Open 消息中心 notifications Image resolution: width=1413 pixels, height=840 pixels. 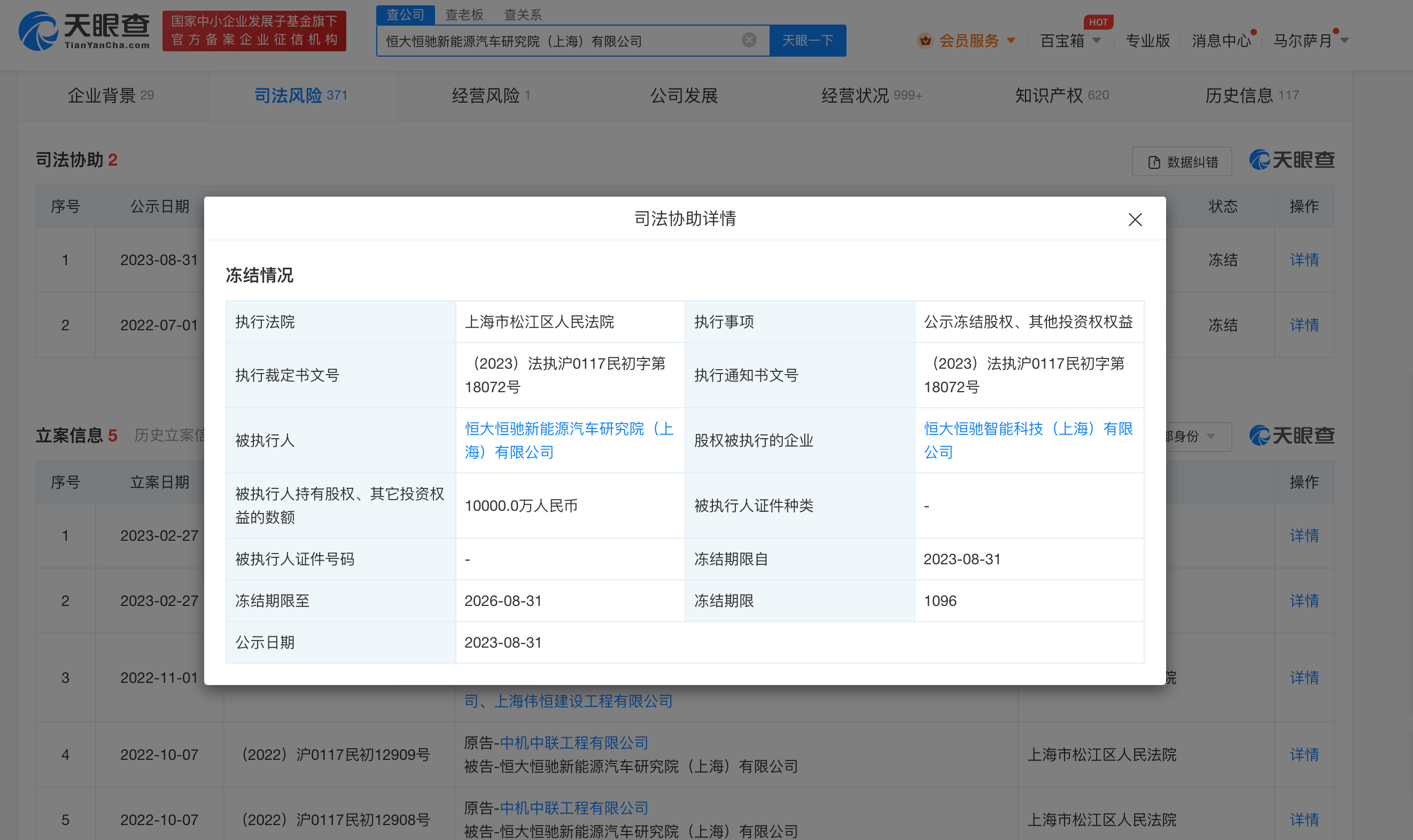[1221, 41]
